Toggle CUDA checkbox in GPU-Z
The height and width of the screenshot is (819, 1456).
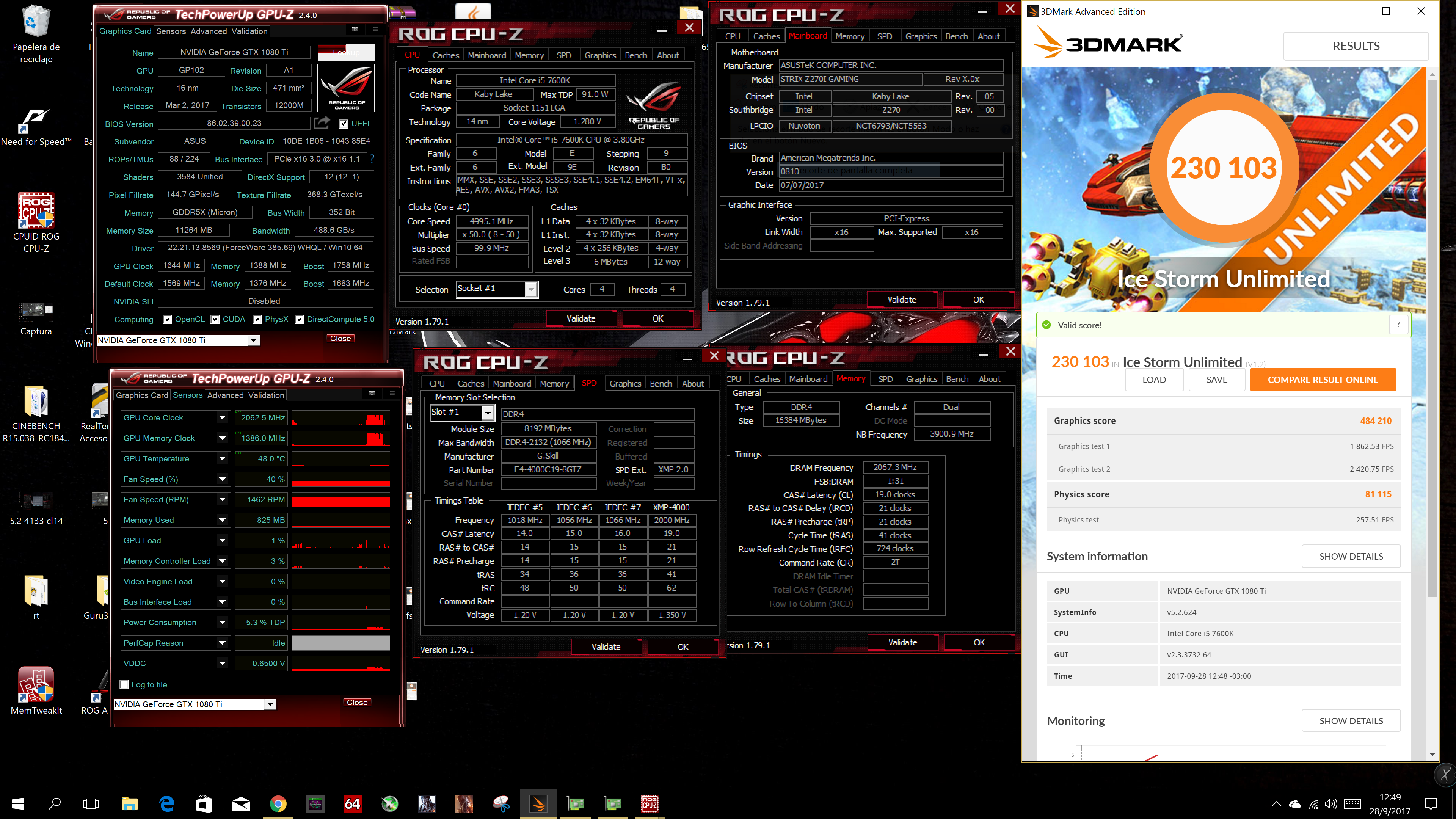click(215, 319)
